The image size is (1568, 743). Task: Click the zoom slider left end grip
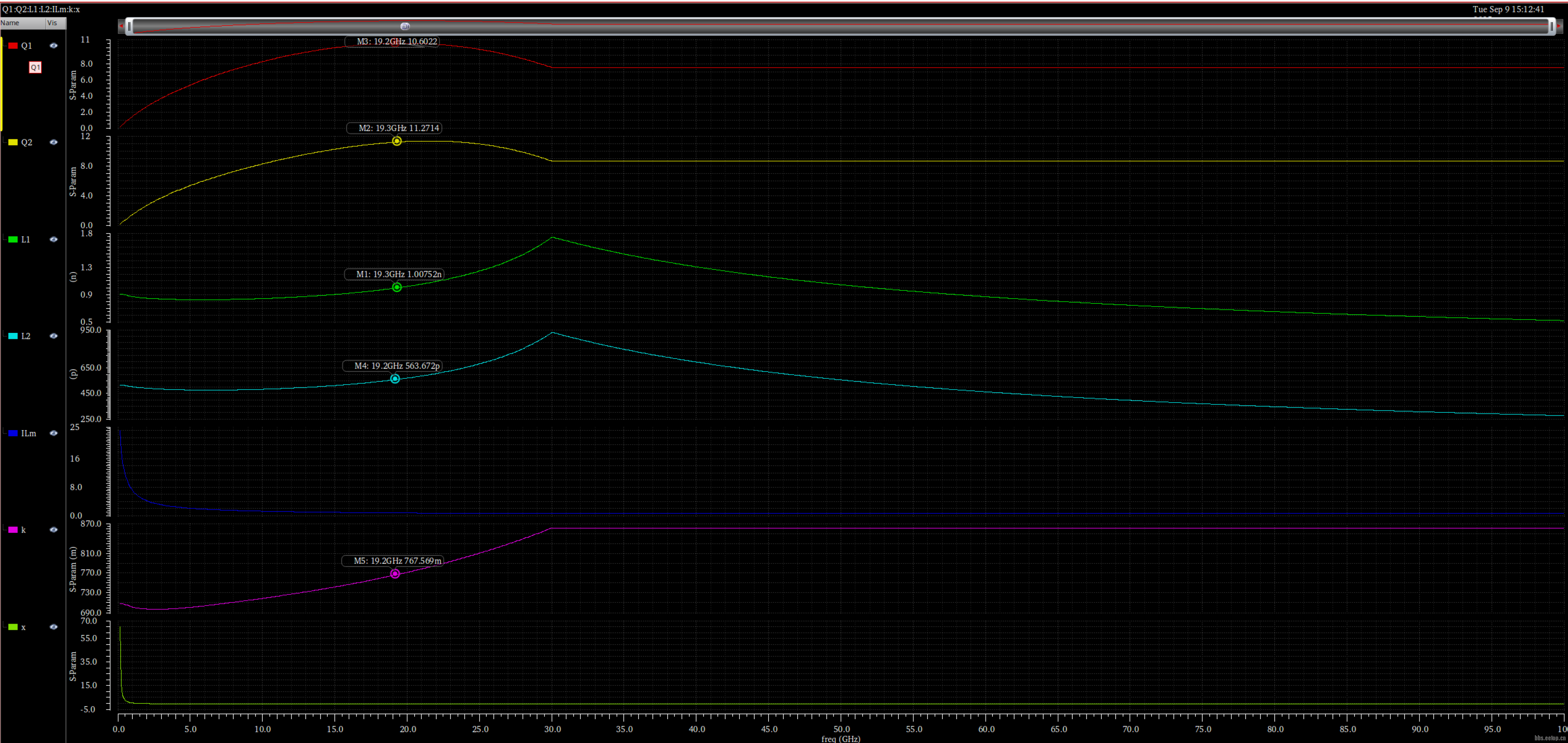129,26
